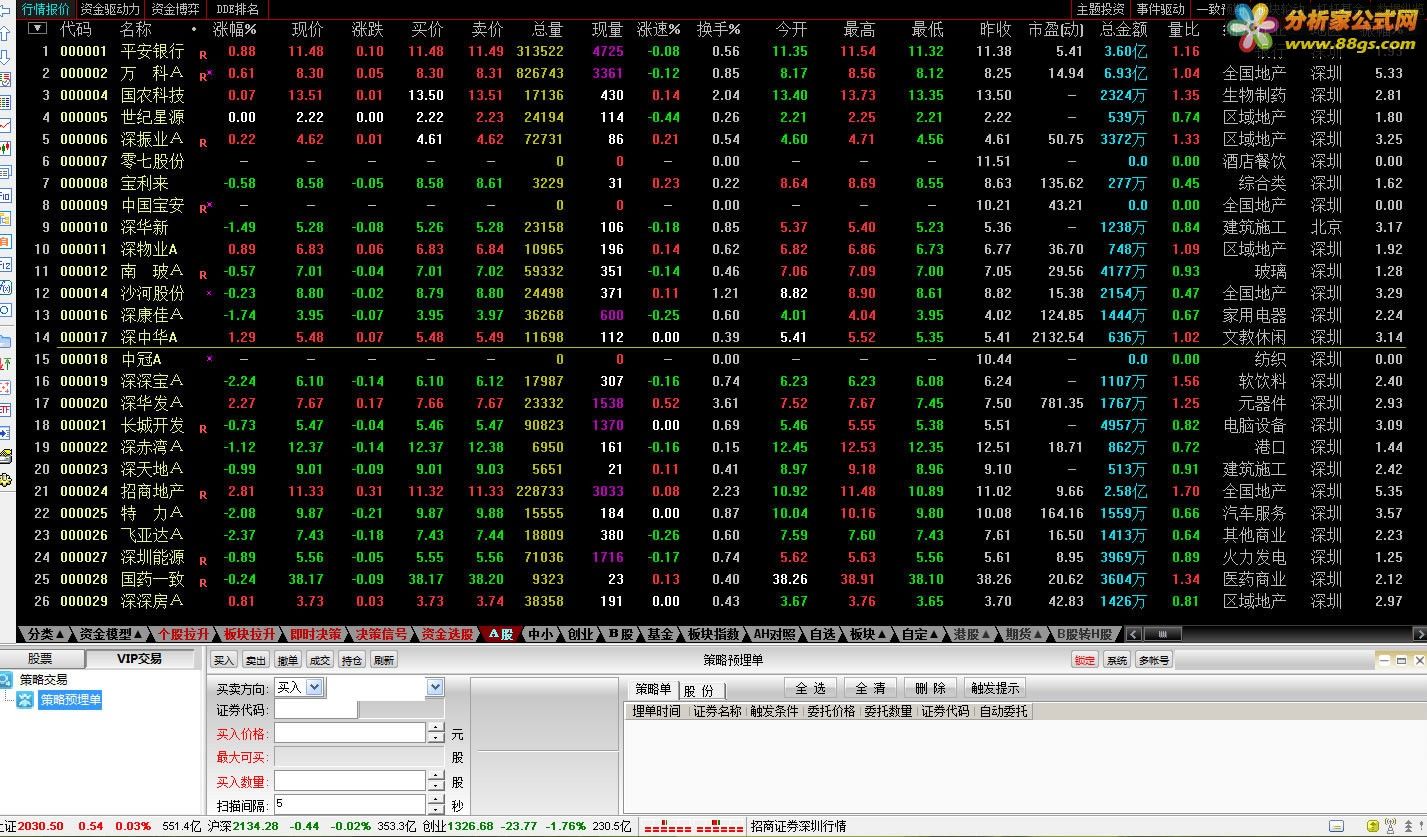The height and width of the screenshot is (837, 1427).
Task: Select the 策略预埋单 tree item
Action: pyautogui.click(x=70, y=700)
